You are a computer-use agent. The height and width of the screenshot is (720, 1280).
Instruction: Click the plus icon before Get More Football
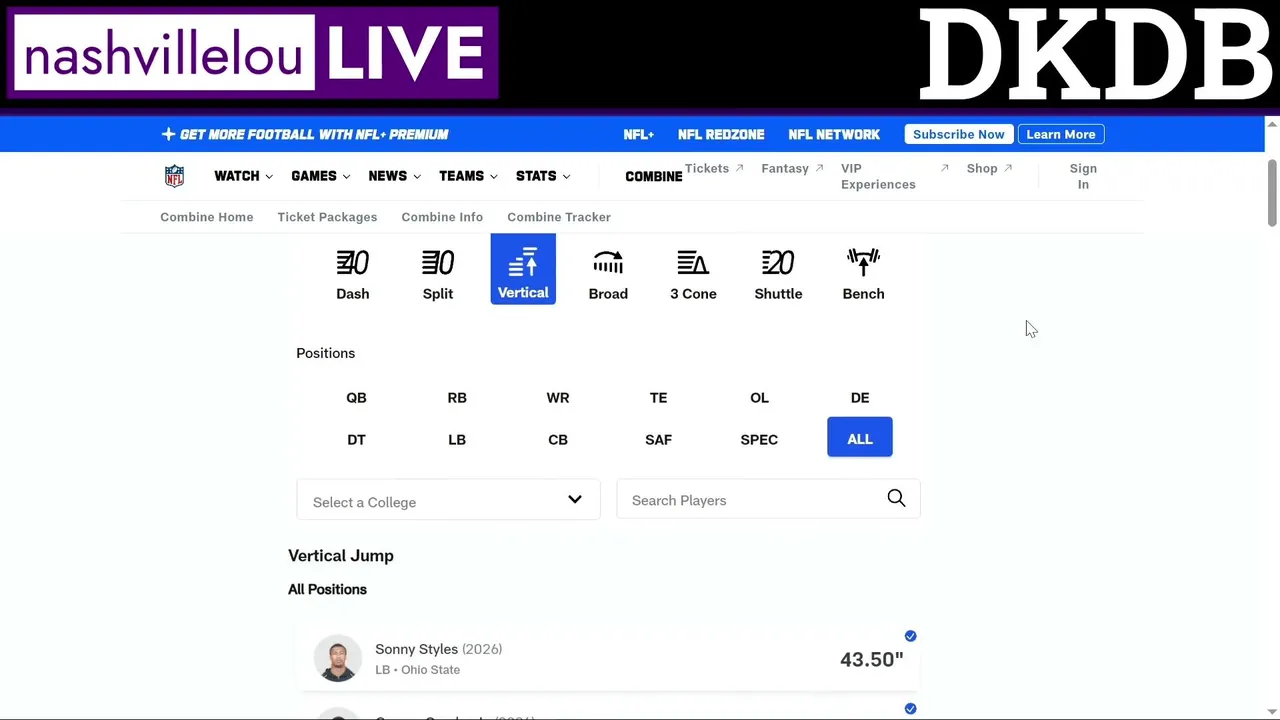tap(168, 134)
